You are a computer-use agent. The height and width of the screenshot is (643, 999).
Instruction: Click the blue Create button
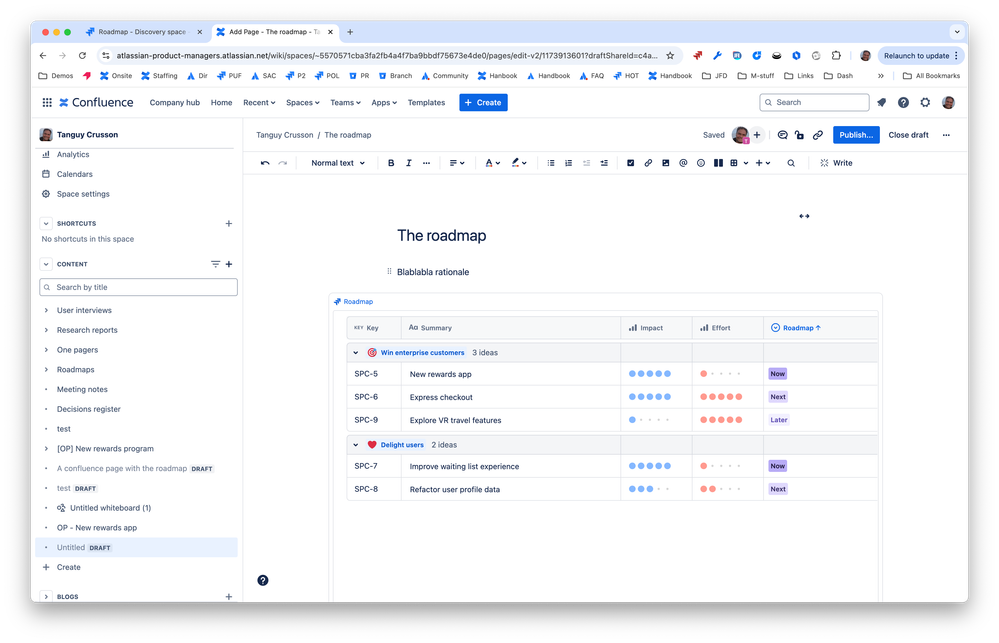pyautogui.click(x=483, y=103)
